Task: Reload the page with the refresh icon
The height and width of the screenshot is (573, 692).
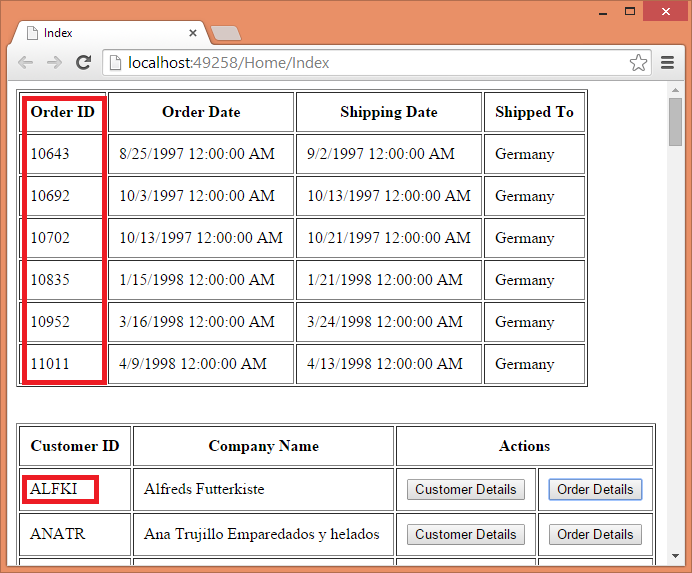Action: pos(83,63)
